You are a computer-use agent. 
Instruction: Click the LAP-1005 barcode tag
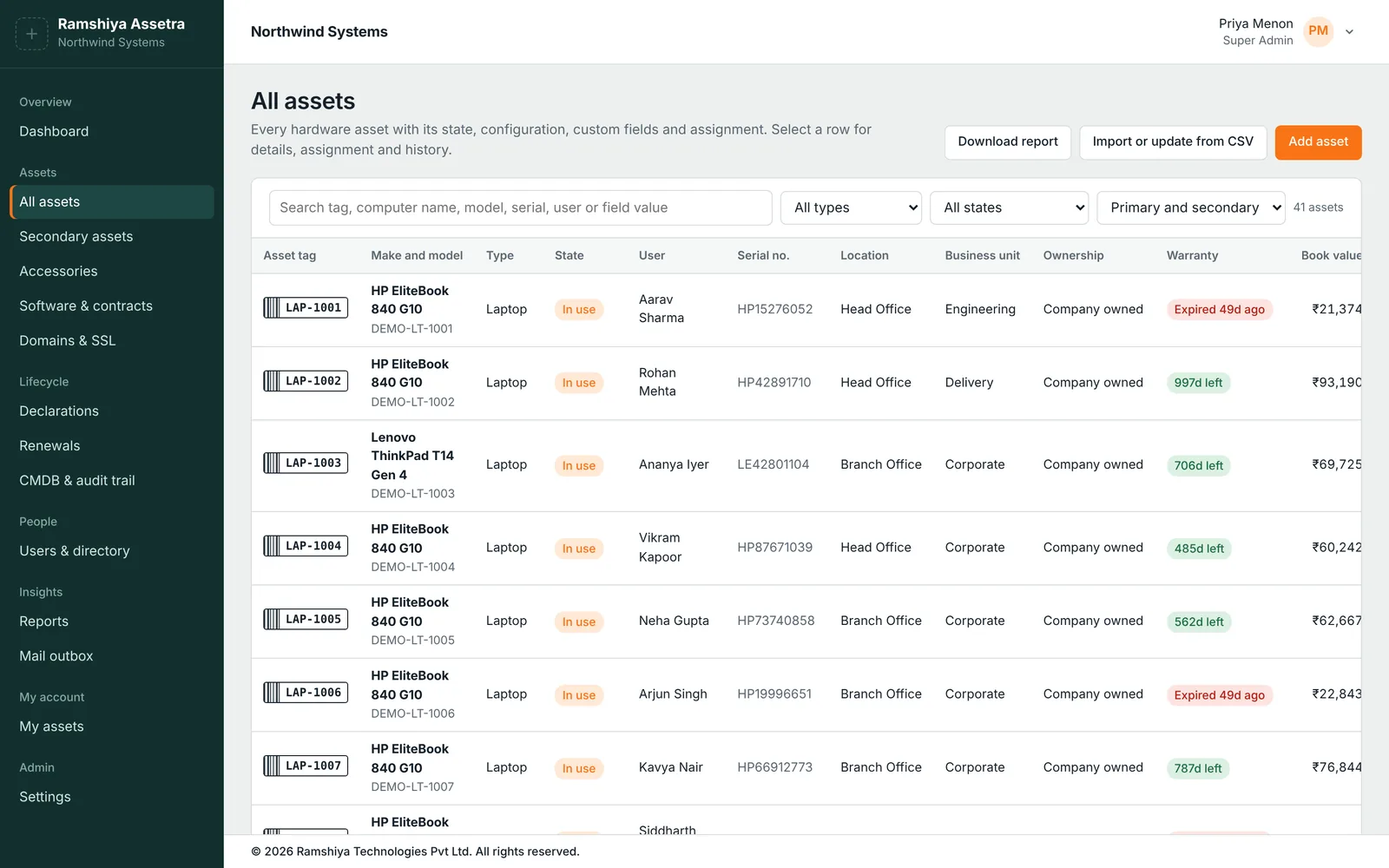click(306, 619)
